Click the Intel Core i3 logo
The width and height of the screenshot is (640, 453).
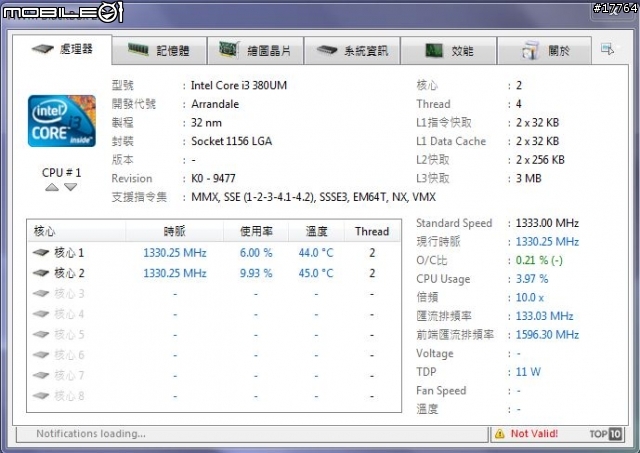click(x=62, y=121)
